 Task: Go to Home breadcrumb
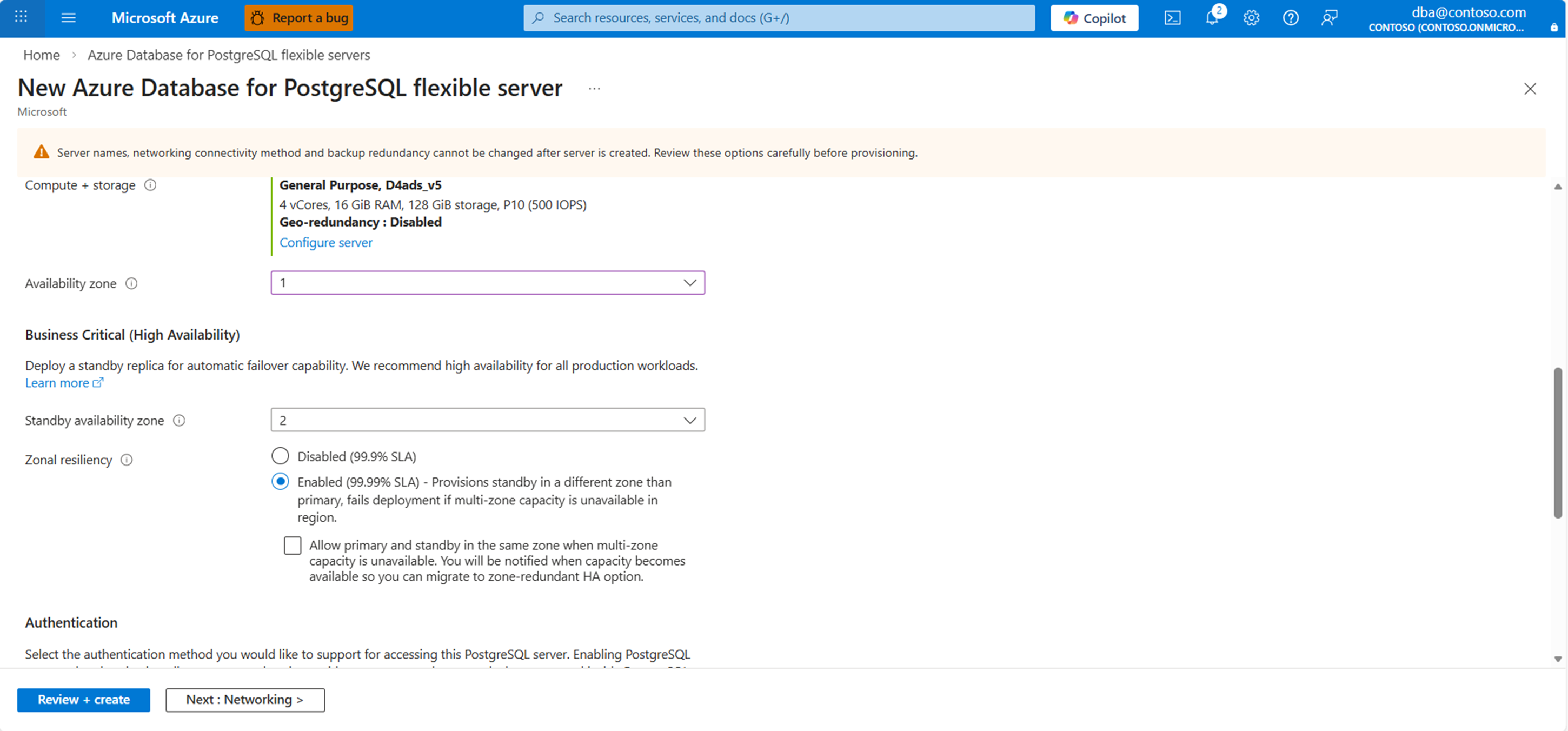(x=42, y=55)
